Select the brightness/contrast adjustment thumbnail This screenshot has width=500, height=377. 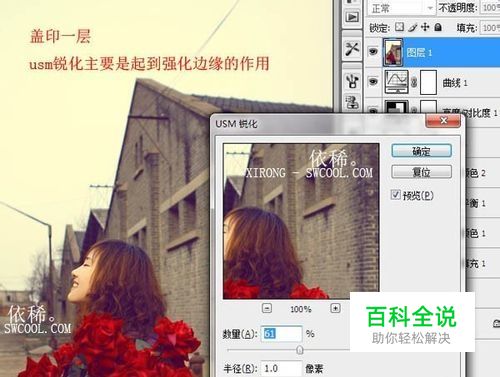point(396,107)
